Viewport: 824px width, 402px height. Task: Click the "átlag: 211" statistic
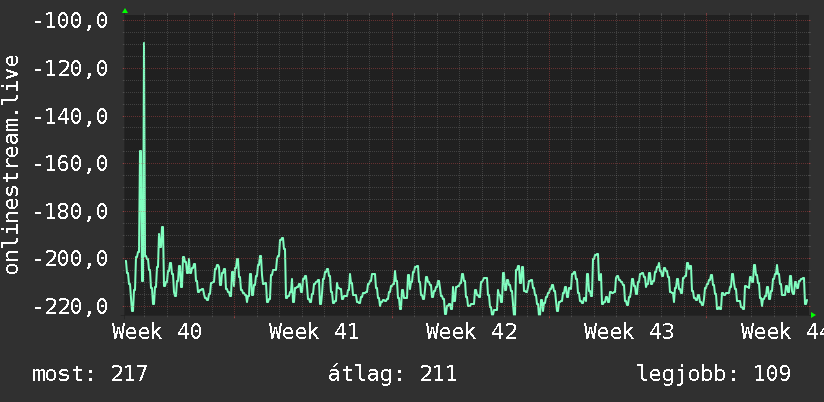point(392,374)
